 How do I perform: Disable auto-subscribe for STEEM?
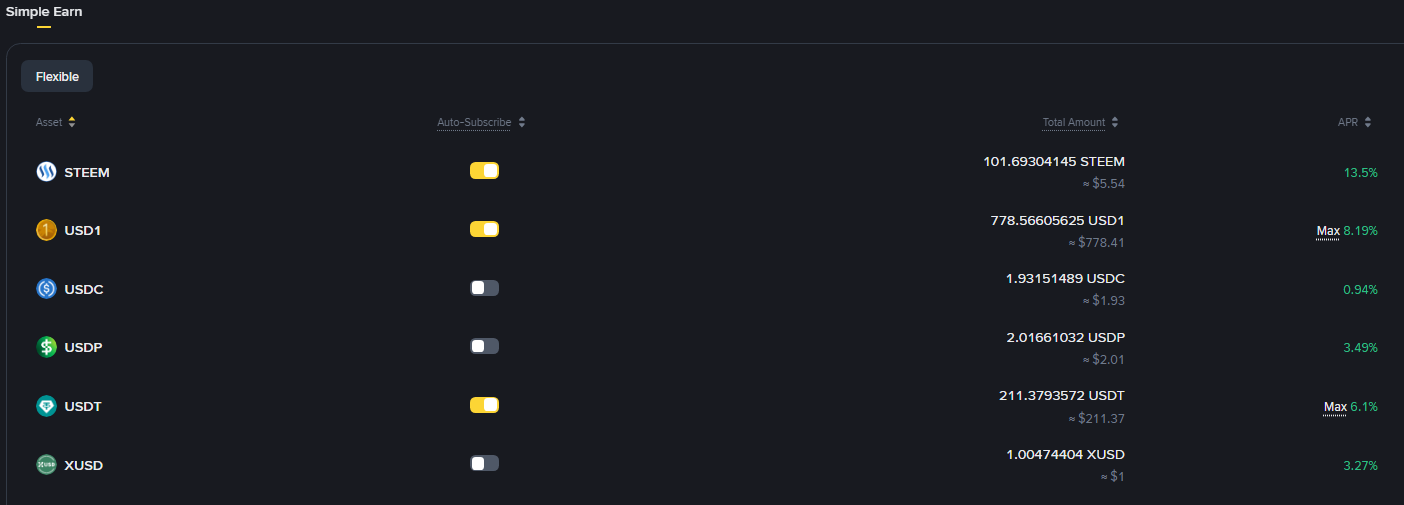tap(484, 171)
